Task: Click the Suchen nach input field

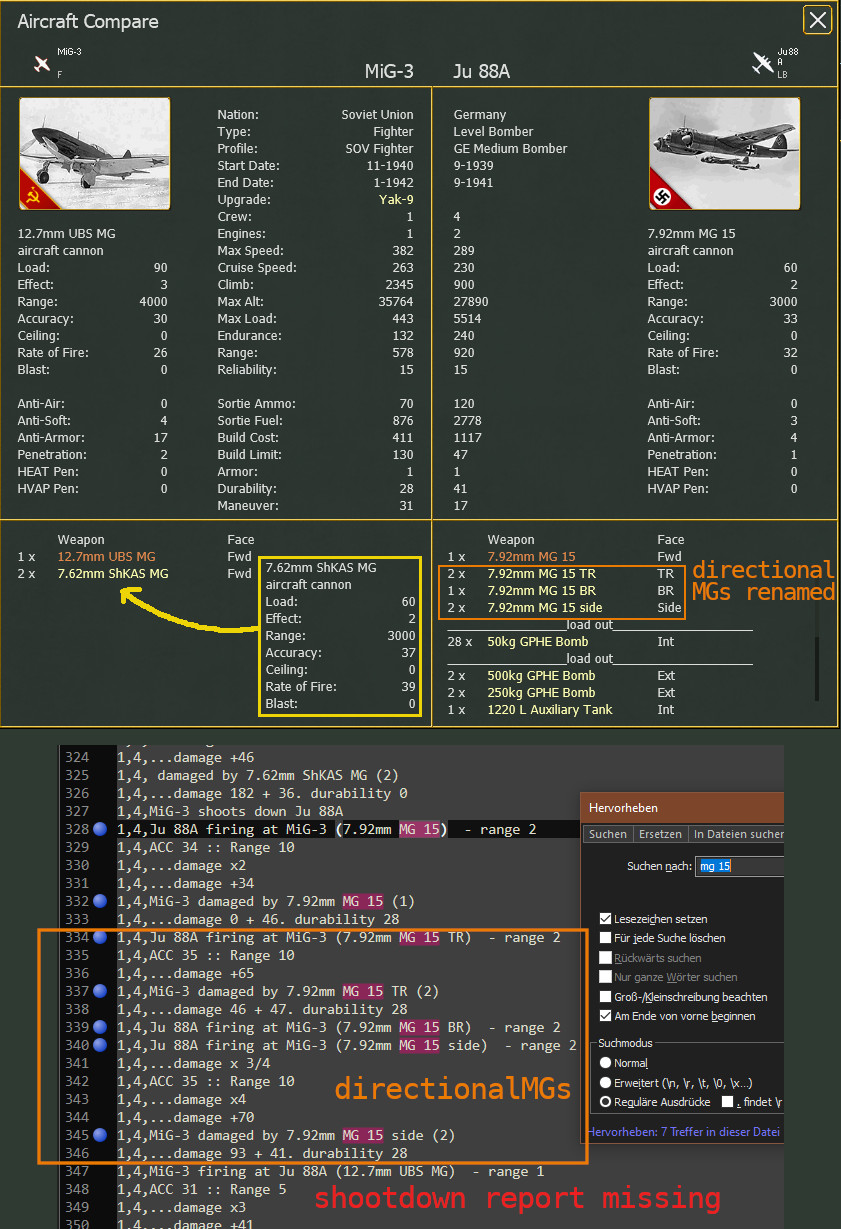Action: [x=740, y=866]
